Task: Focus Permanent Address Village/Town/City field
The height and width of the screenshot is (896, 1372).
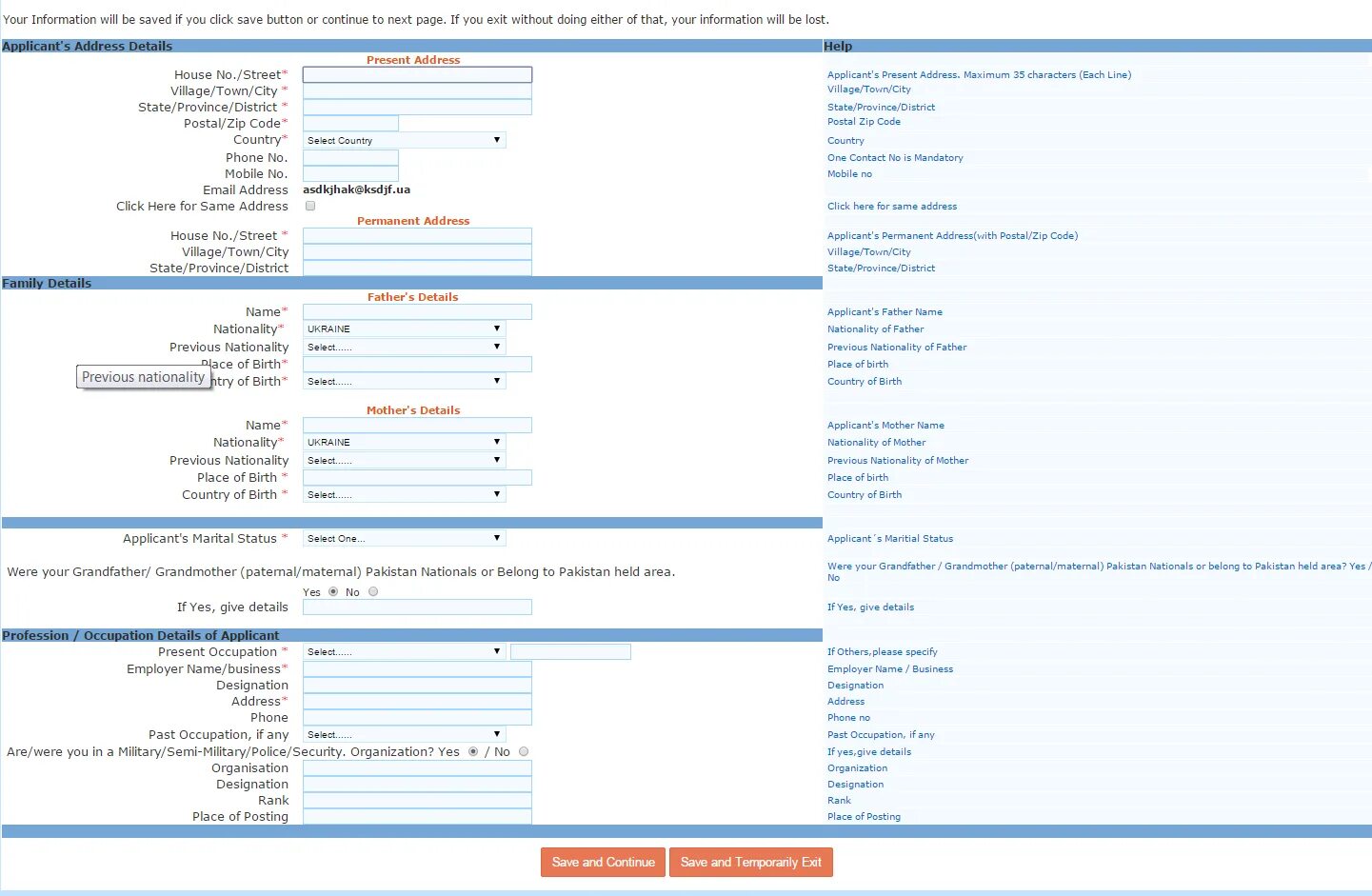Action: pyautogui.click(x=417, y=251)
